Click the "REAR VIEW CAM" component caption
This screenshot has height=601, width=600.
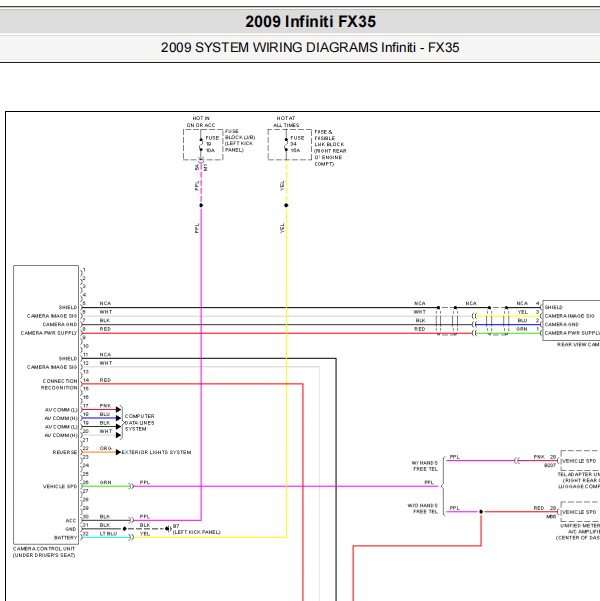click(x=578, y=345)
